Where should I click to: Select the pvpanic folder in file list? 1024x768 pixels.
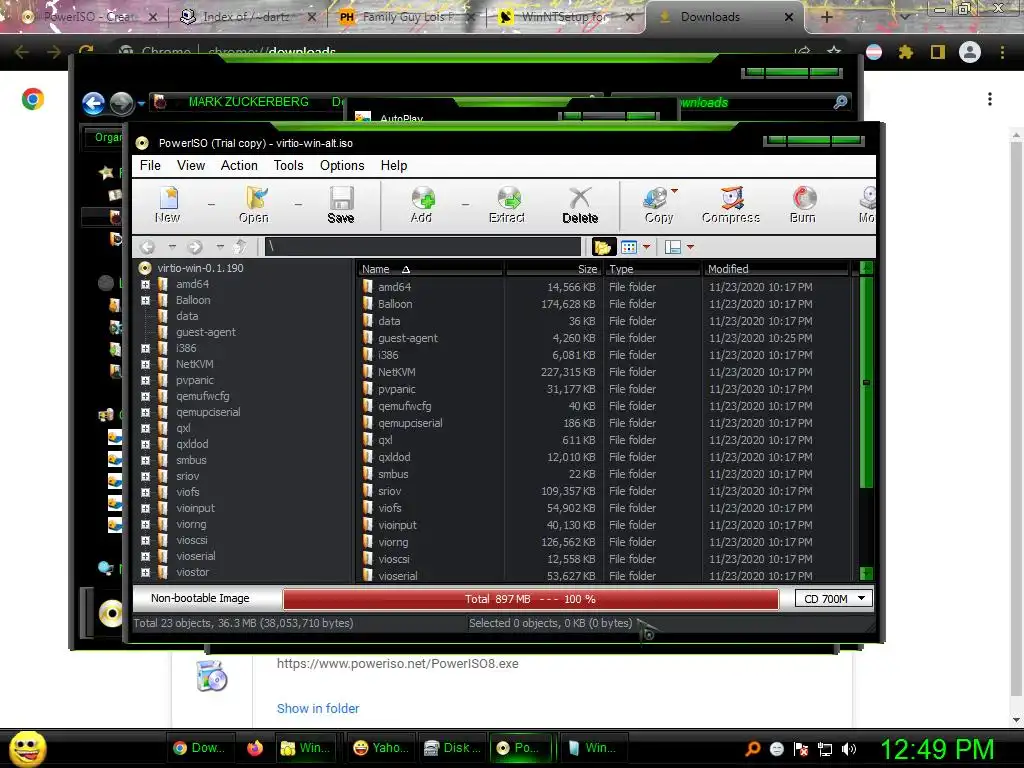[396, 389]
